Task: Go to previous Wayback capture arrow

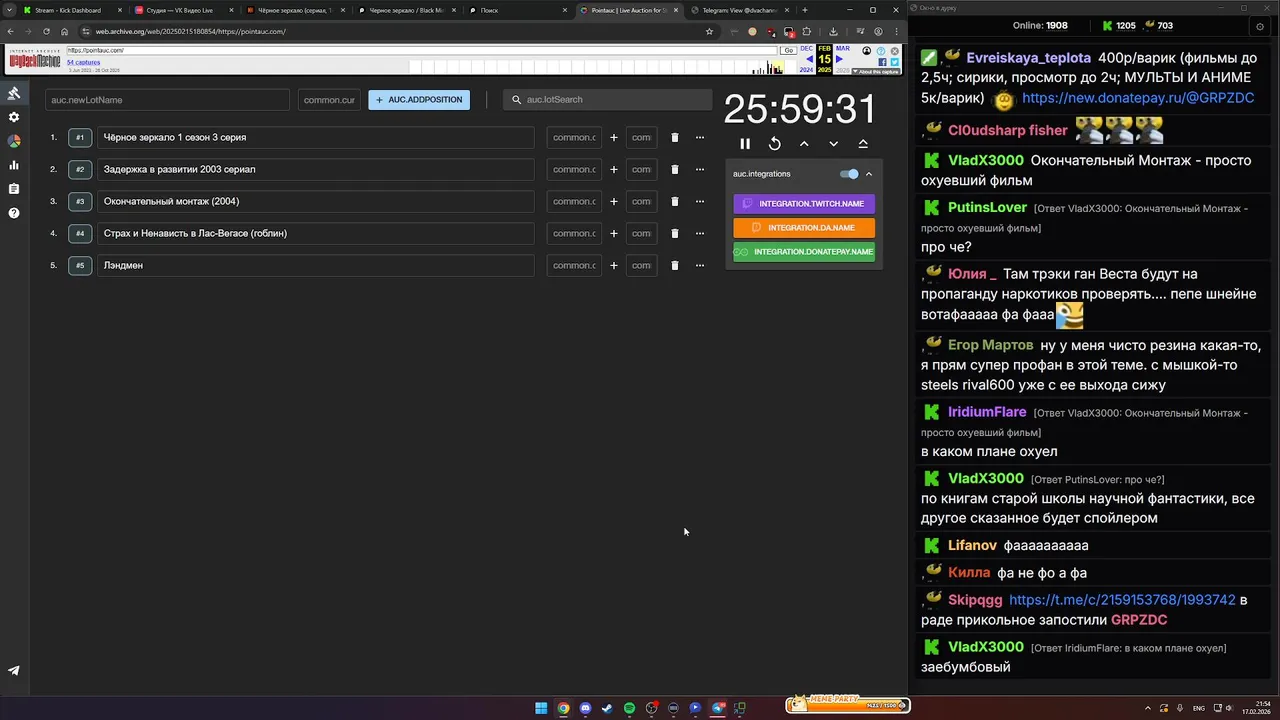Action: [x=810, y=59]
